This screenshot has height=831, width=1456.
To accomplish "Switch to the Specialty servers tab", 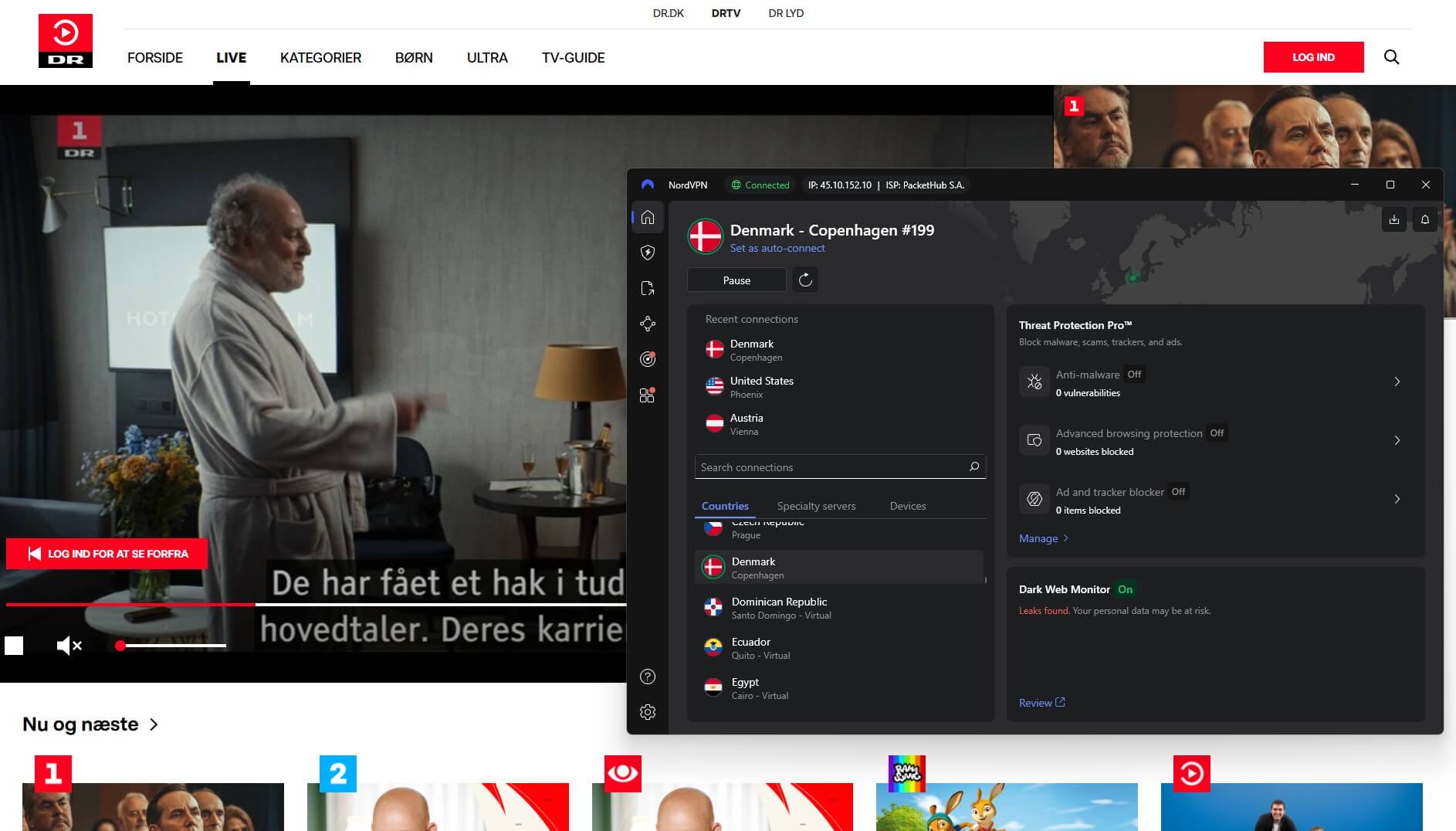I will click(x=816, y=506).
